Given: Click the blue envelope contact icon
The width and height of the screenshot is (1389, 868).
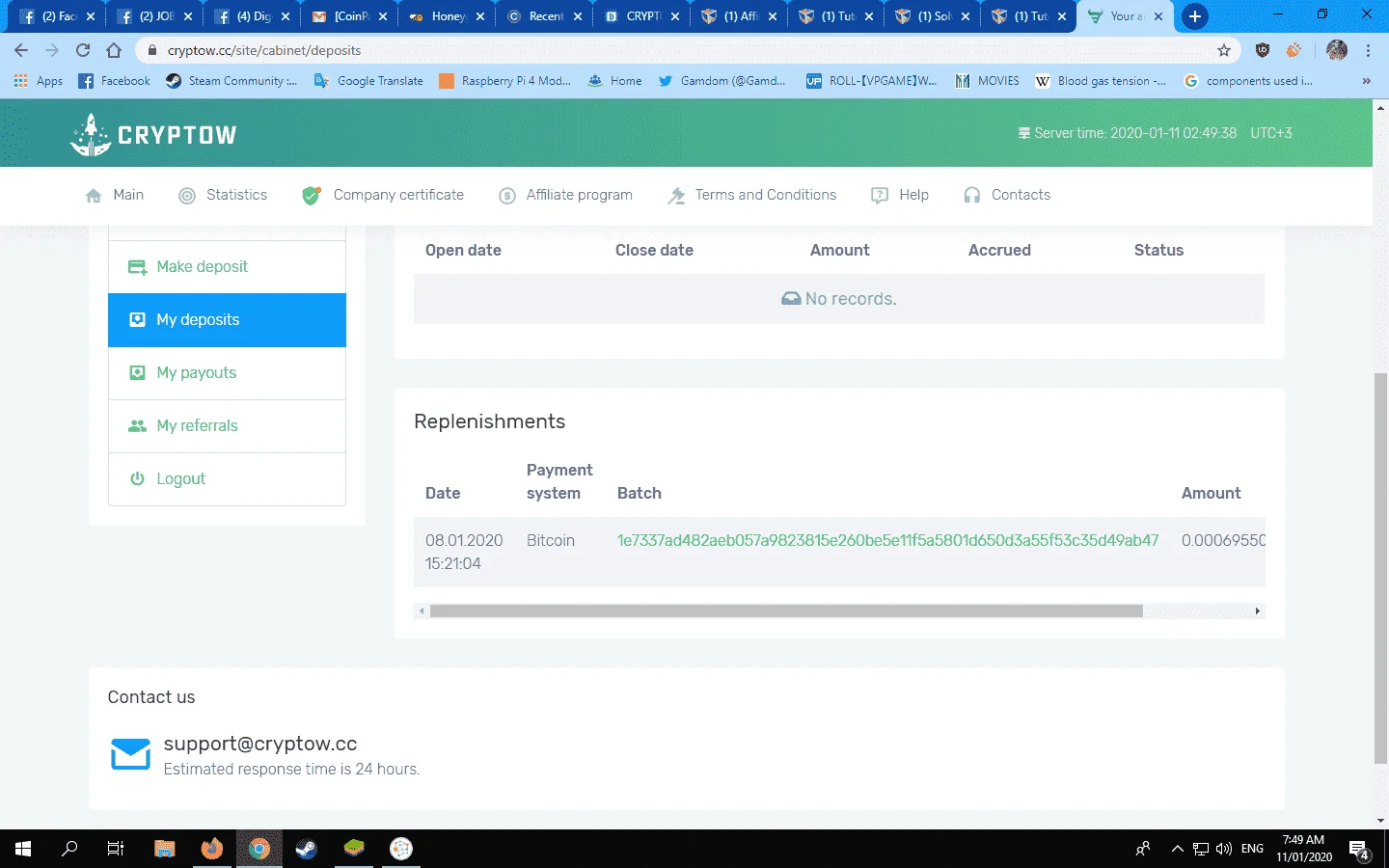Looking at the screenshot, I should (x=130, y=754).
